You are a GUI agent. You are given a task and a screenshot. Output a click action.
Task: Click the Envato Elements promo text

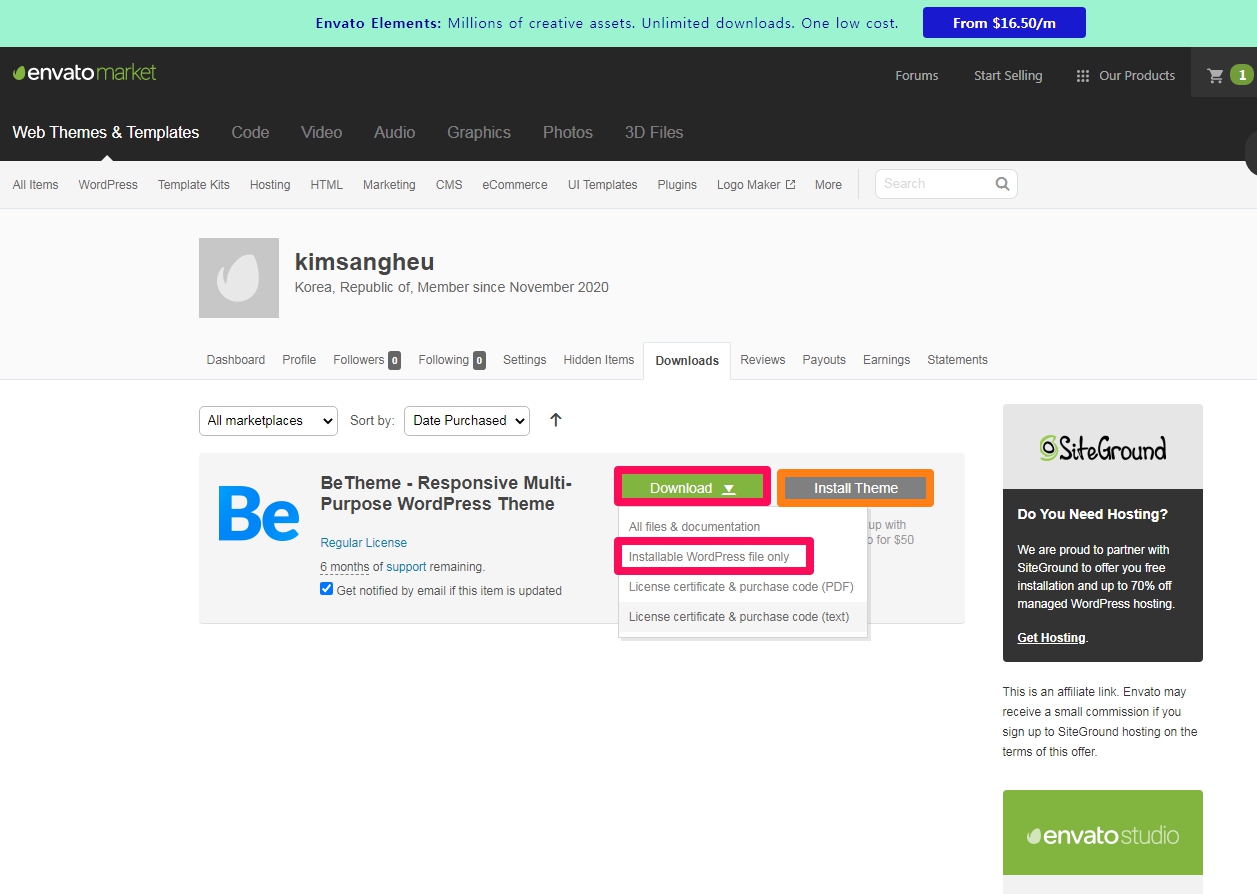point(607,23)
